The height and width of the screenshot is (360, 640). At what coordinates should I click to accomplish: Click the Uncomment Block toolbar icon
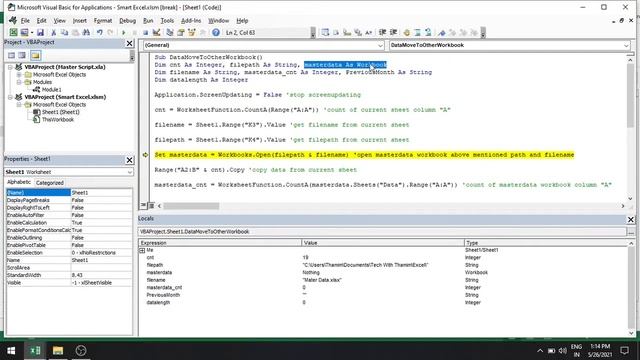428,32
